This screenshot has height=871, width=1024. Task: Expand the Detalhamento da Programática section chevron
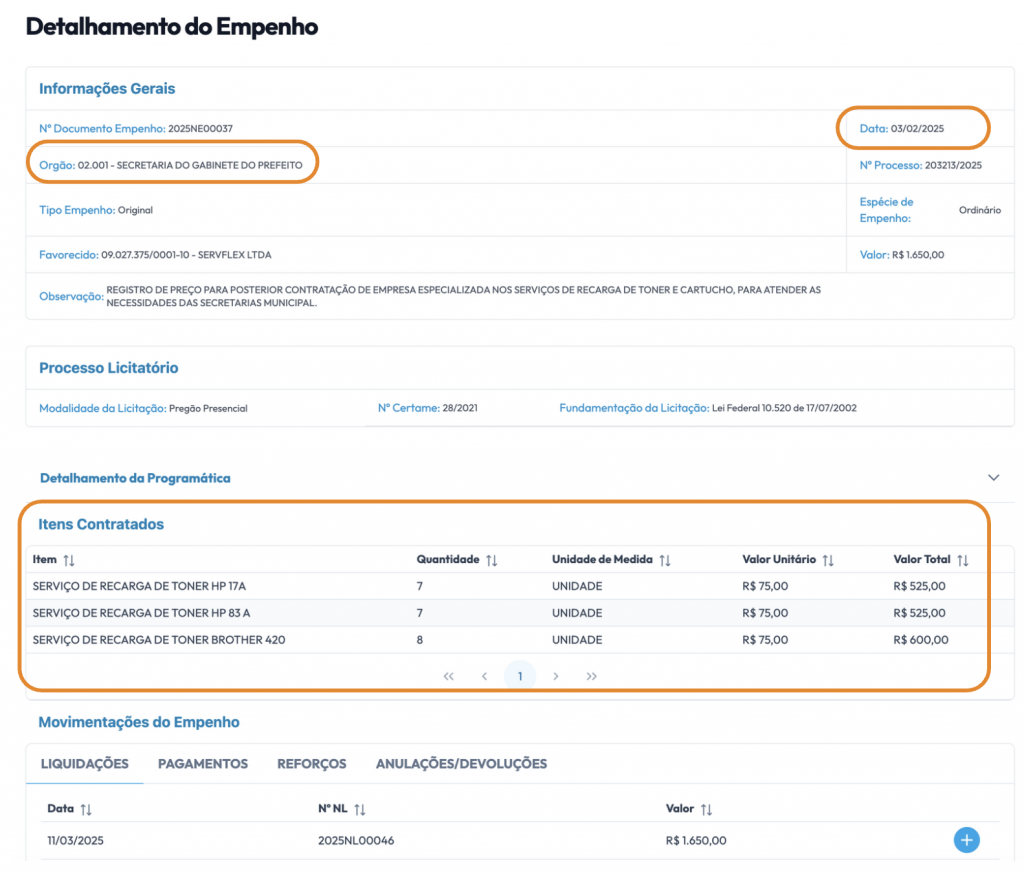click(x=993, y=478)
